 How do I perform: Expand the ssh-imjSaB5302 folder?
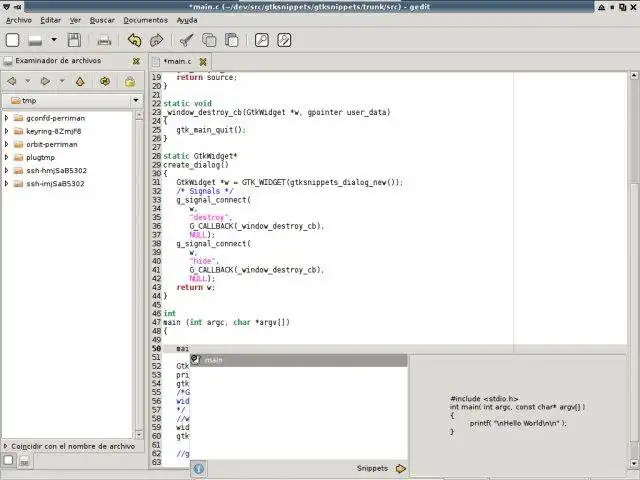coord(6,183)
